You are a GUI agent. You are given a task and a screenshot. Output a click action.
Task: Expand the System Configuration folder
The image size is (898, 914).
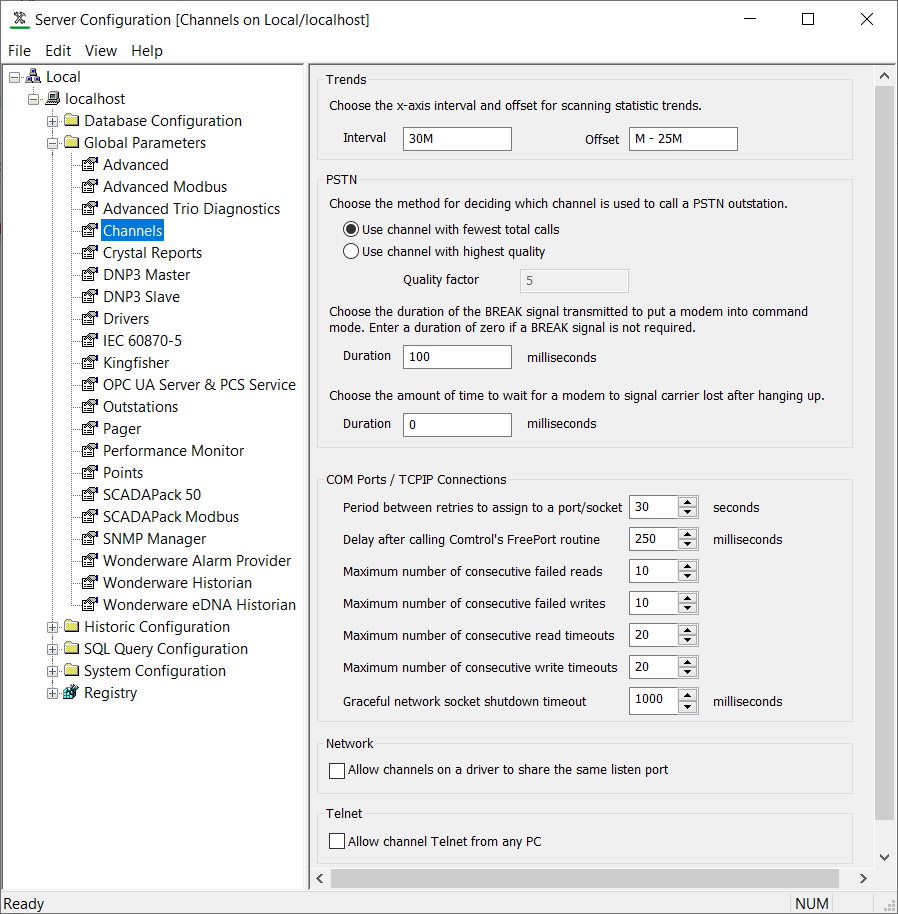(51, 670)
